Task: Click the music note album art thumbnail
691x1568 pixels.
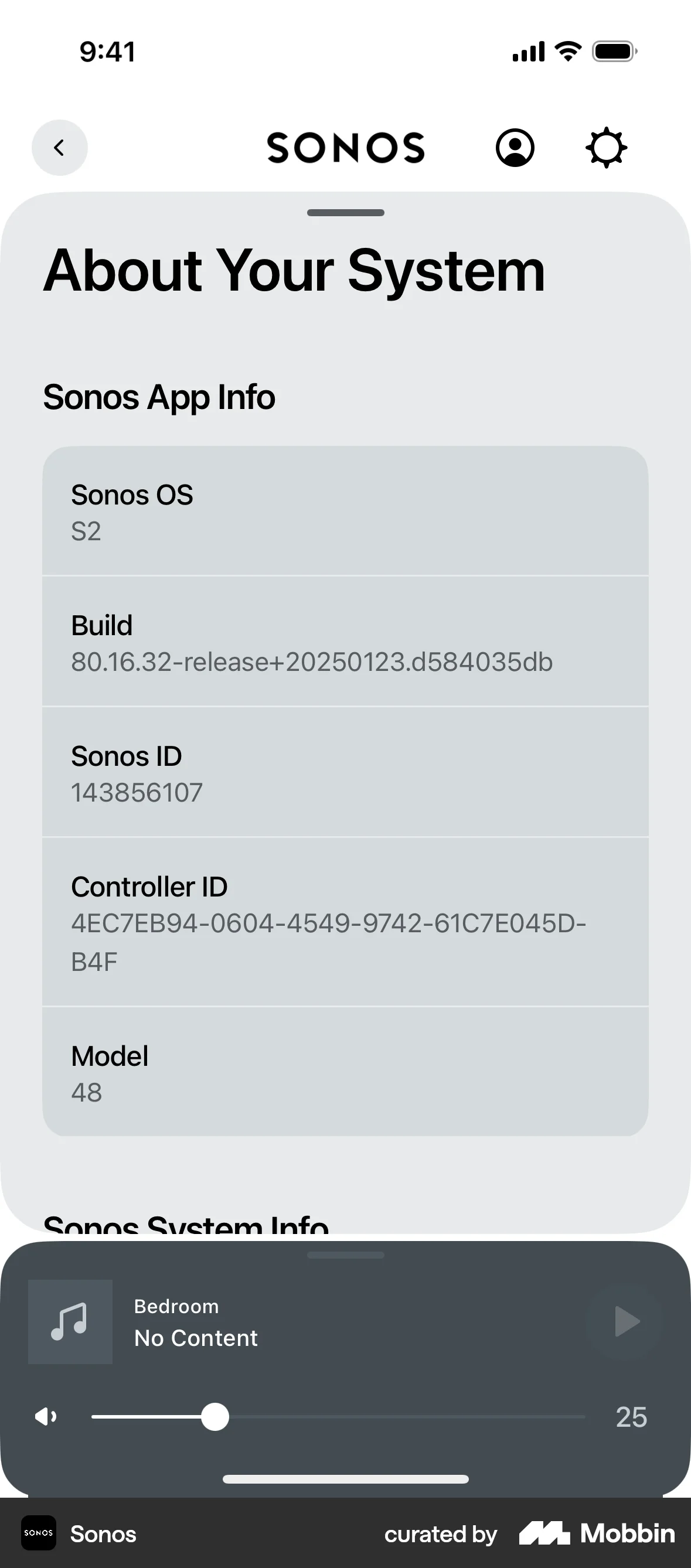Action: [70, 1322]
